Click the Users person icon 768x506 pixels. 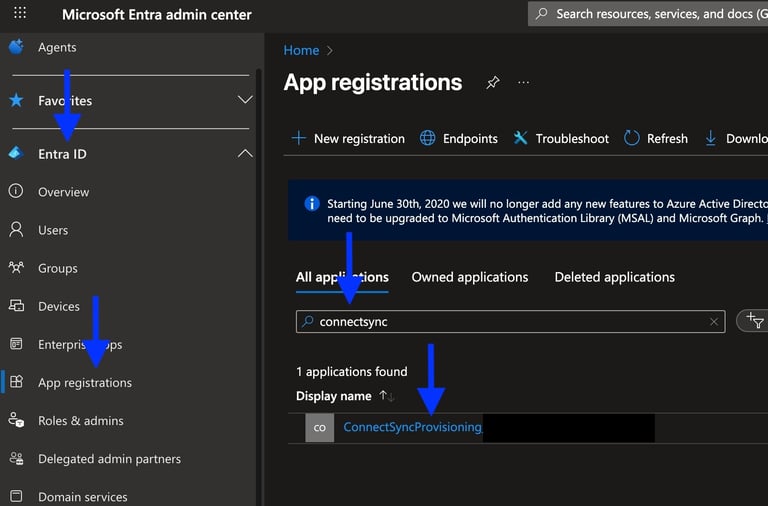pos(16,229)
